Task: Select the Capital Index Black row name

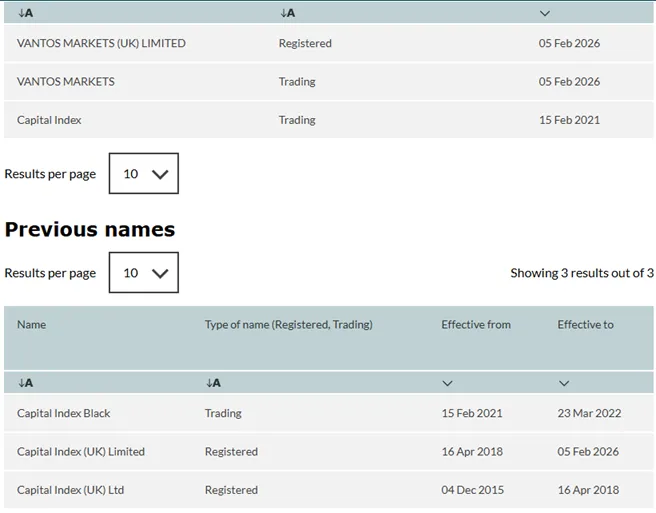Action: click(64, 413)
